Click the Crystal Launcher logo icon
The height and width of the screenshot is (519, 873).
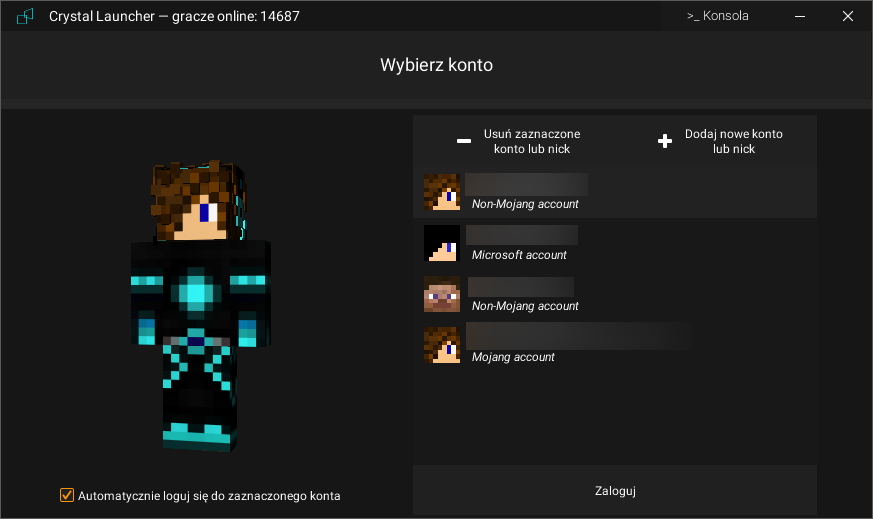click(25, 16)
